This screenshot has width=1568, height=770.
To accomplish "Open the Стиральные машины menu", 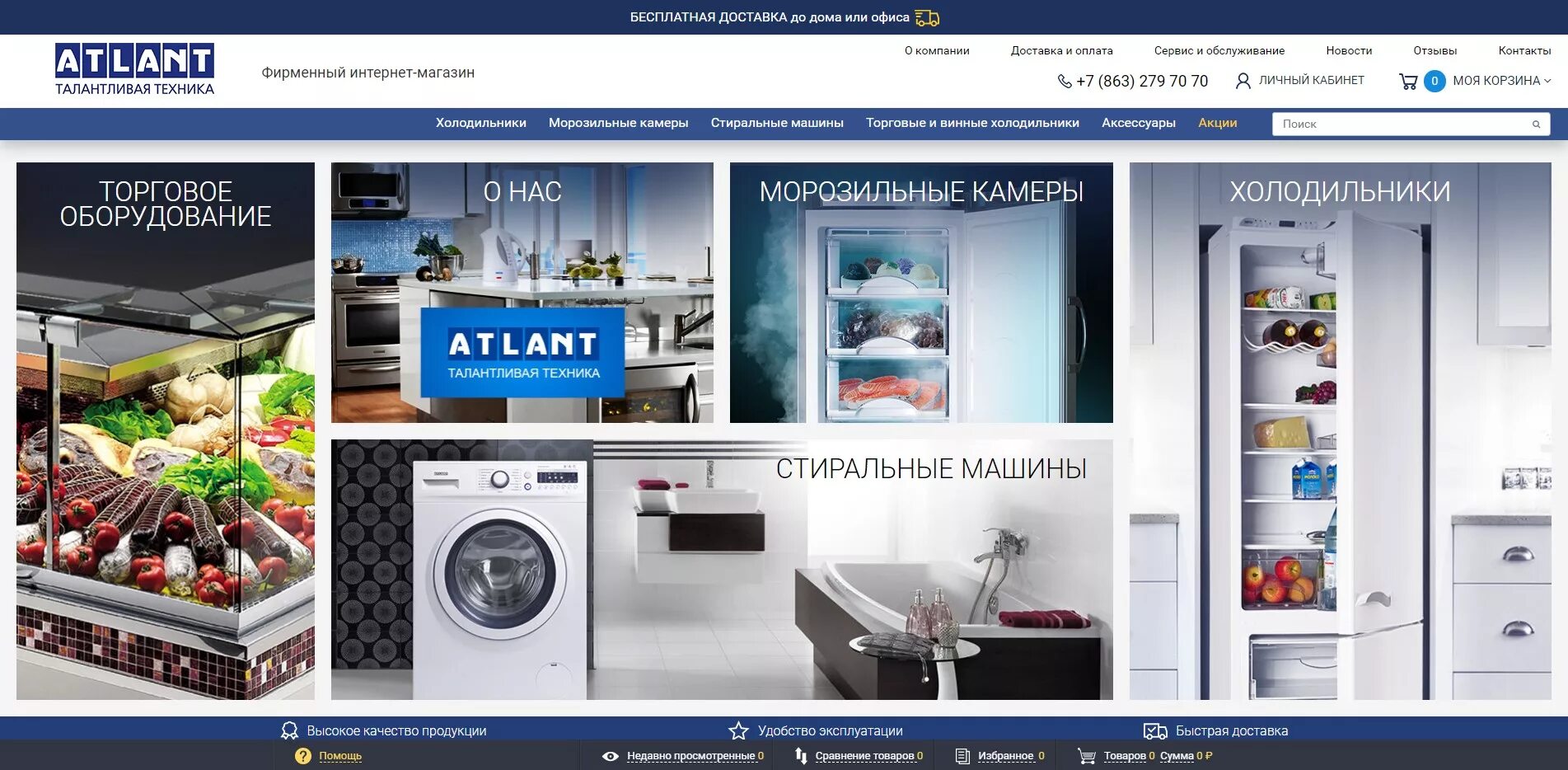I will 777,123.
